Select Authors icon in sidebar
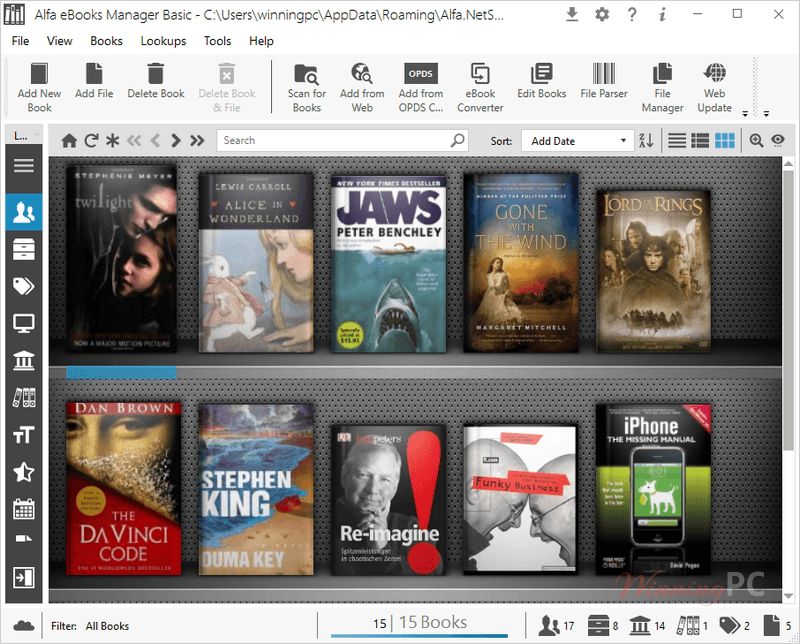The height and width of the screenshot is (644, 800). pos(23,212)
